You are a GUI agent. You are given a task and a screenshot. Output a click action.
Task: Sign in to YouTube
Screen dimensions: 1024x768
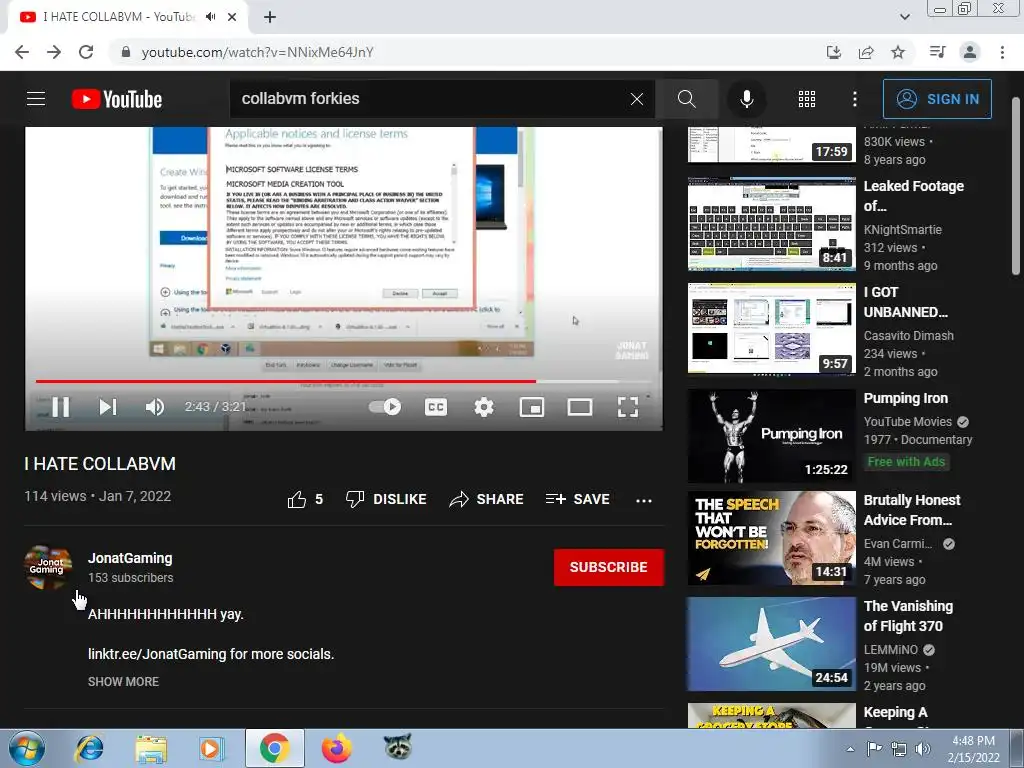click(x=937, y=99)
